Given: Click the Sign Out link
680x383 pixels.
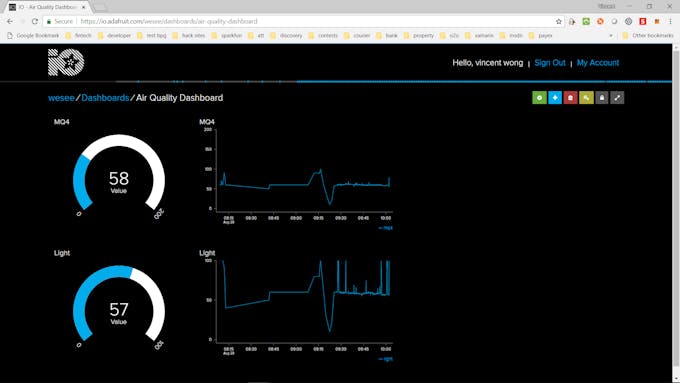Looking at the screenshot, I should 550,62.
